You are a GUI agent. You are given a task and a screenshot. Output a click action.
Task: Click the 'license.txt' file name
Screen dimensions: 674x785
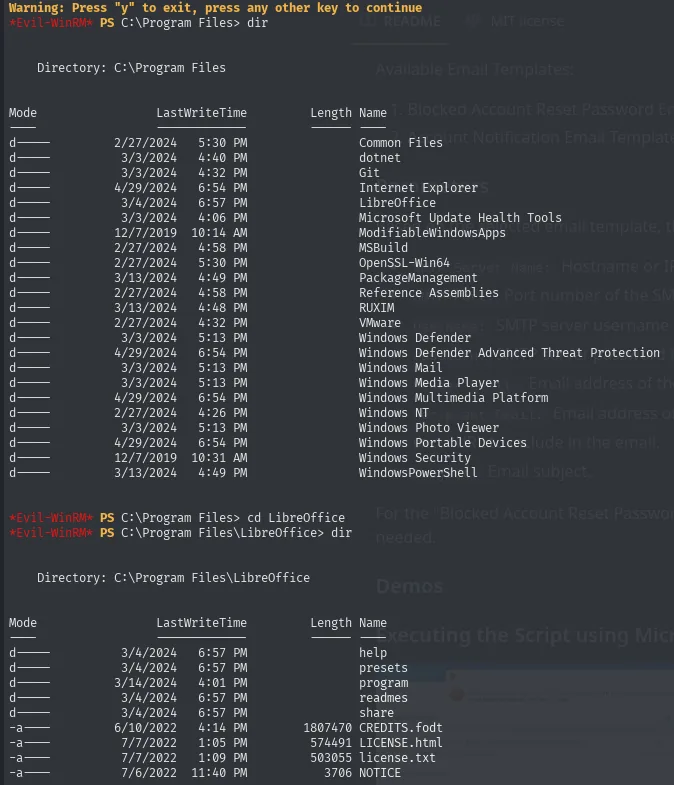point(397,758)
